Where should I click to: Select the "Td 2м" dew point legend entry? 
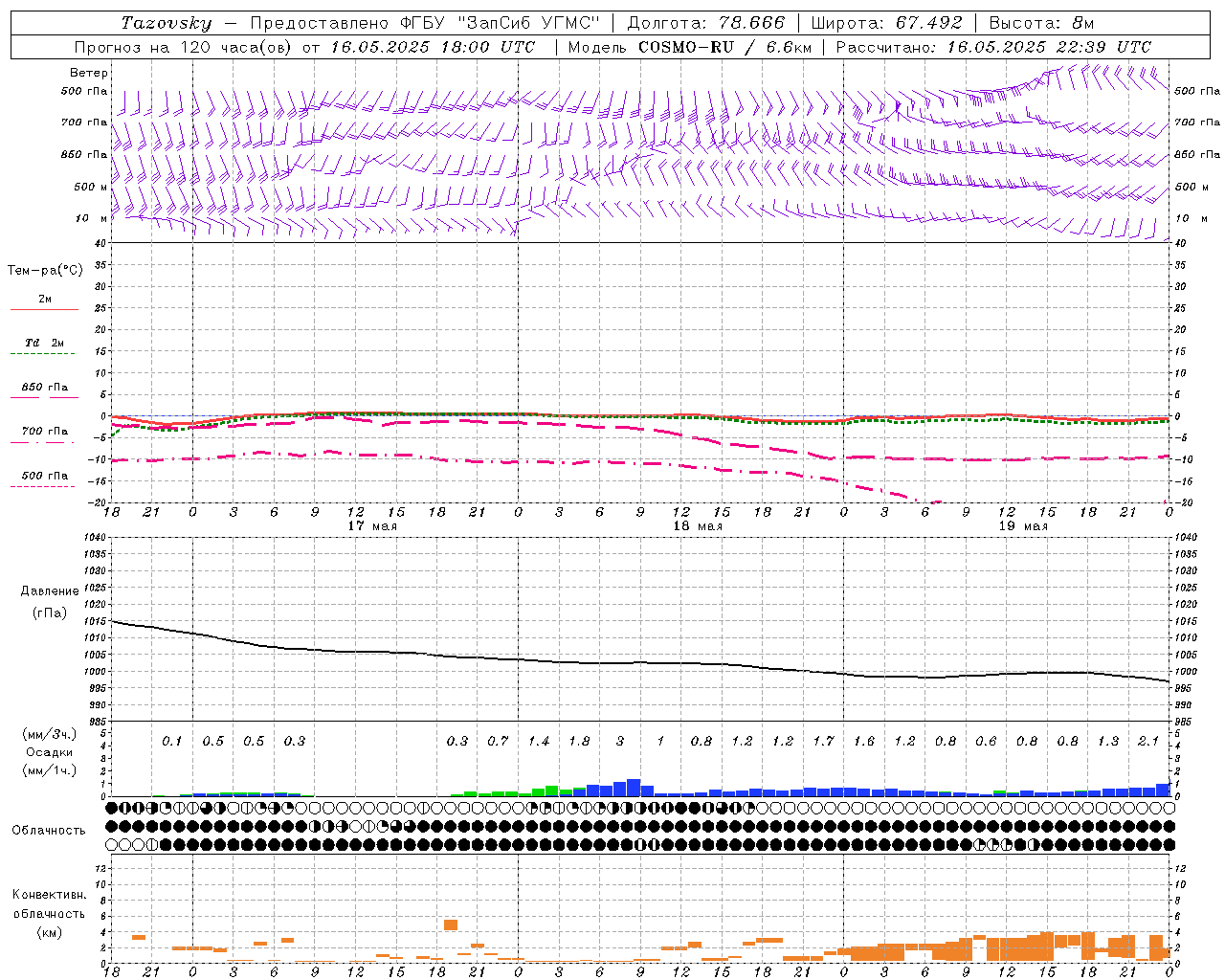45,343
